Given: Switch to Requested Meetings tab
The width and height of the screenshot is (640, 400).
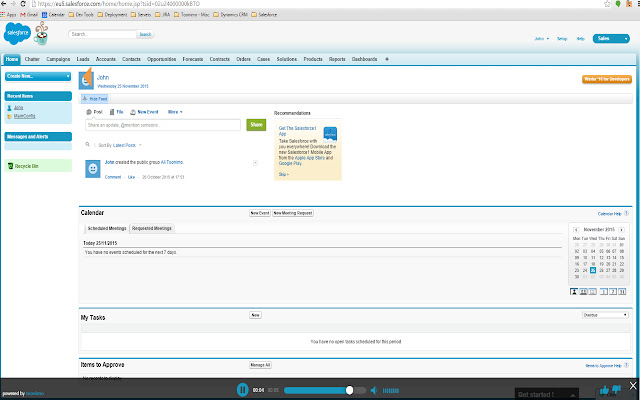Looking at the screenshot, I should pyautogui.click(x=152, y=229).
